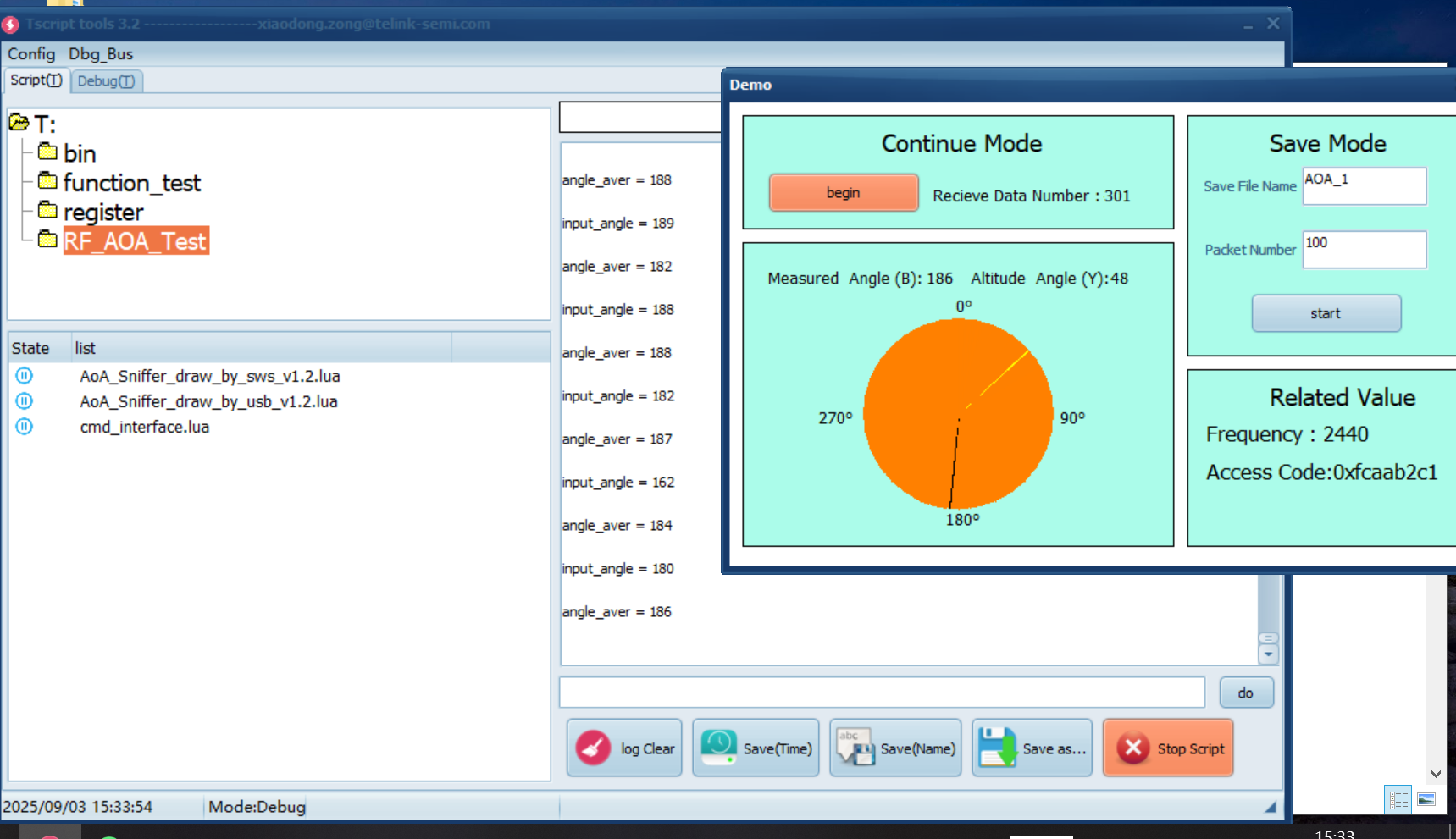
Task: Click the Save(Name) floppy disk icon
Action: (855, 748)
